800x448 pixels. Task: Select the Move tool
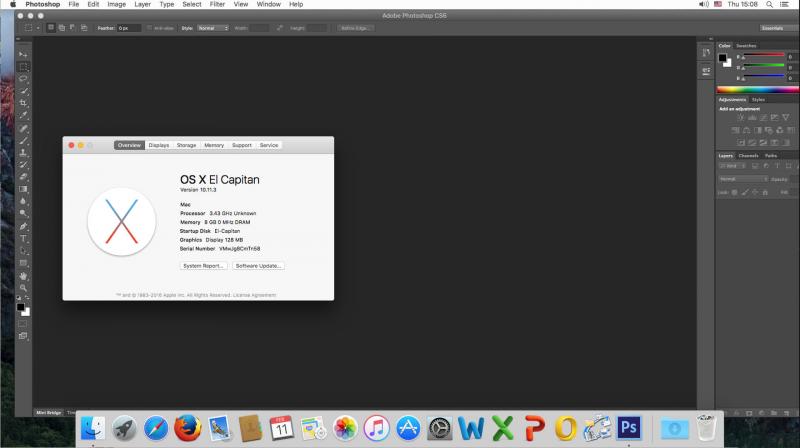[23, 54]
